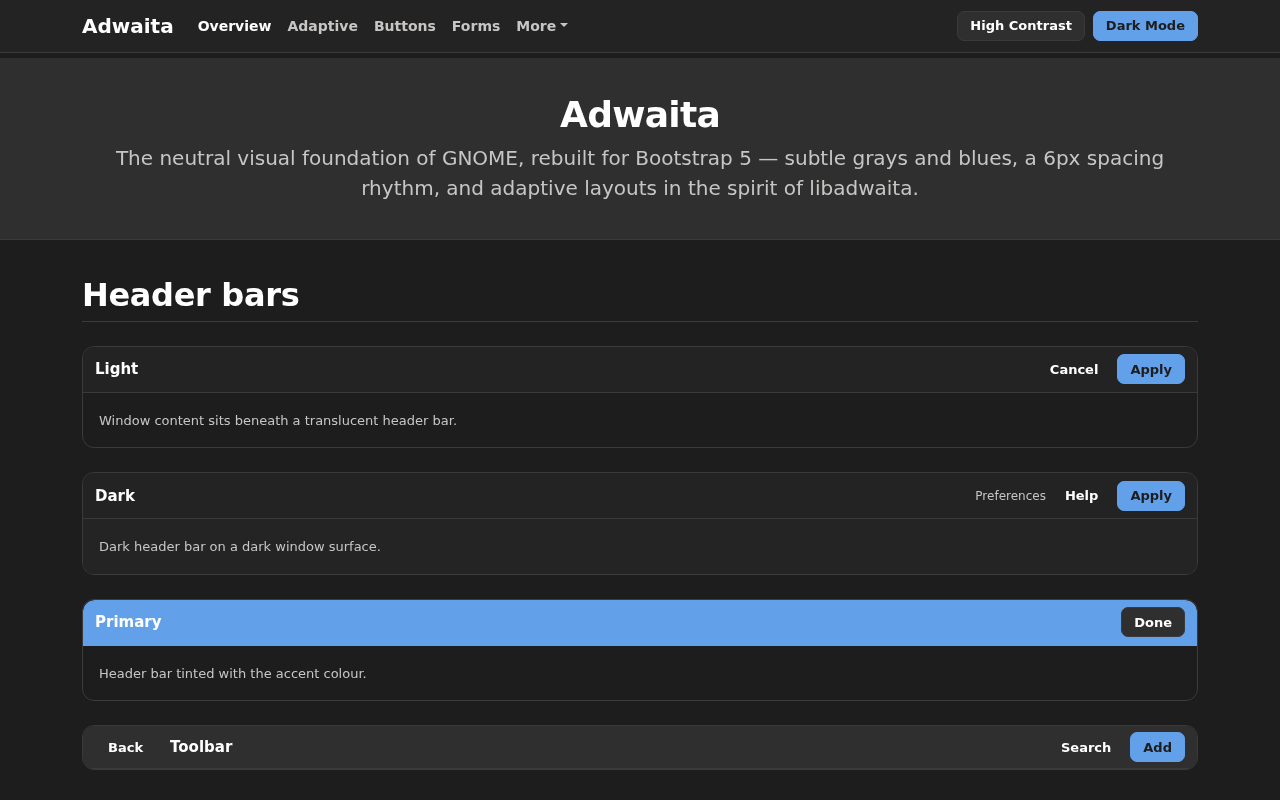Open the Forms nav item
Viewport: 1280px width, 800px height.
coord(475,26)
